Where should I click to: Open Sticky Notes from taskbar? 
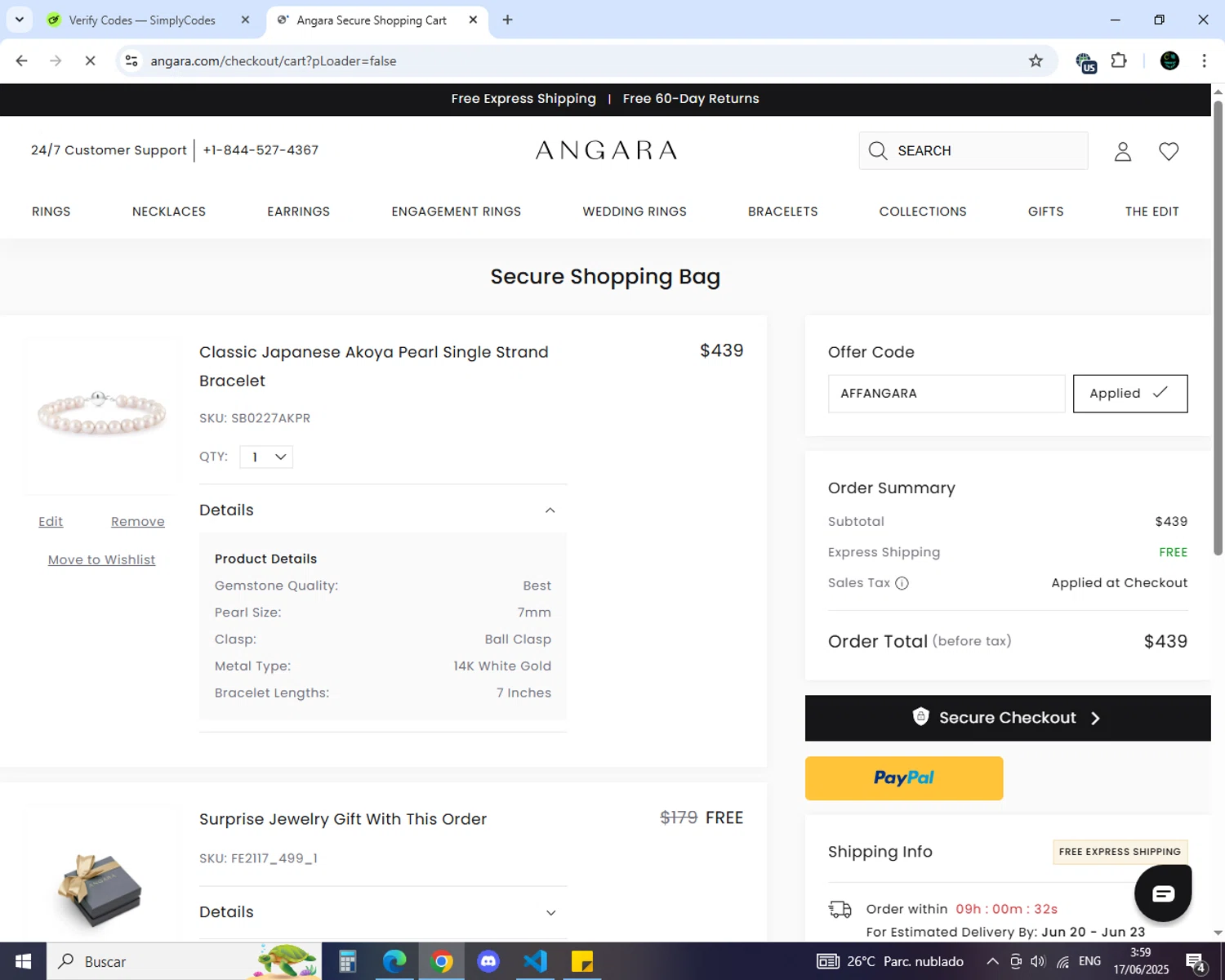[x=582, y=961]
